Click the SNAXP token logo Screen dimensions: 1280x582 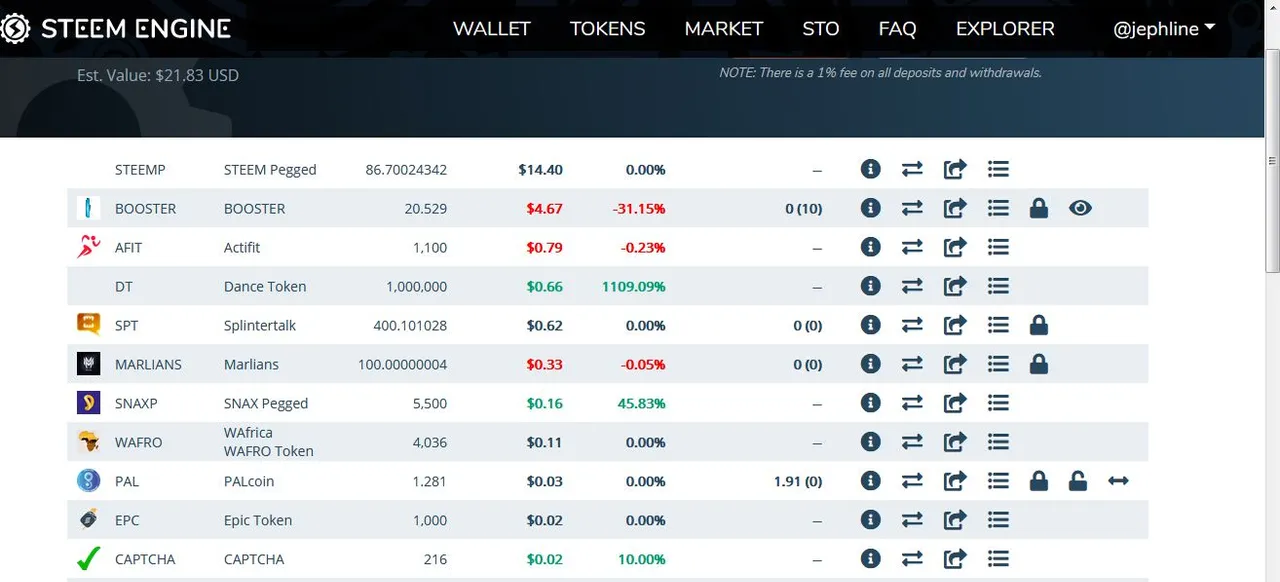pos(88,403)
